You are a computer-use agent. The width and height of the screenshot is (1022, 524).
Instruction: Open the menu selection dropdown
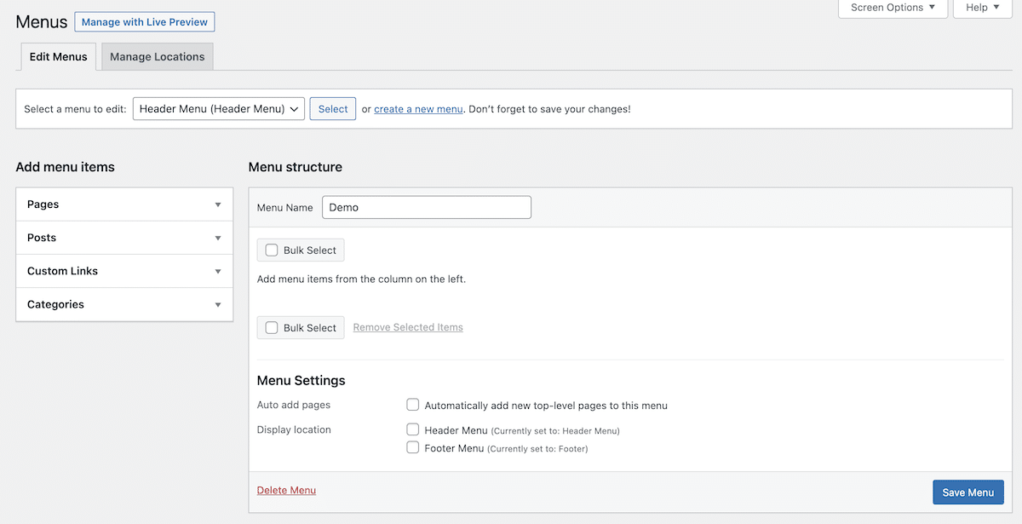[x=218, y=109]
